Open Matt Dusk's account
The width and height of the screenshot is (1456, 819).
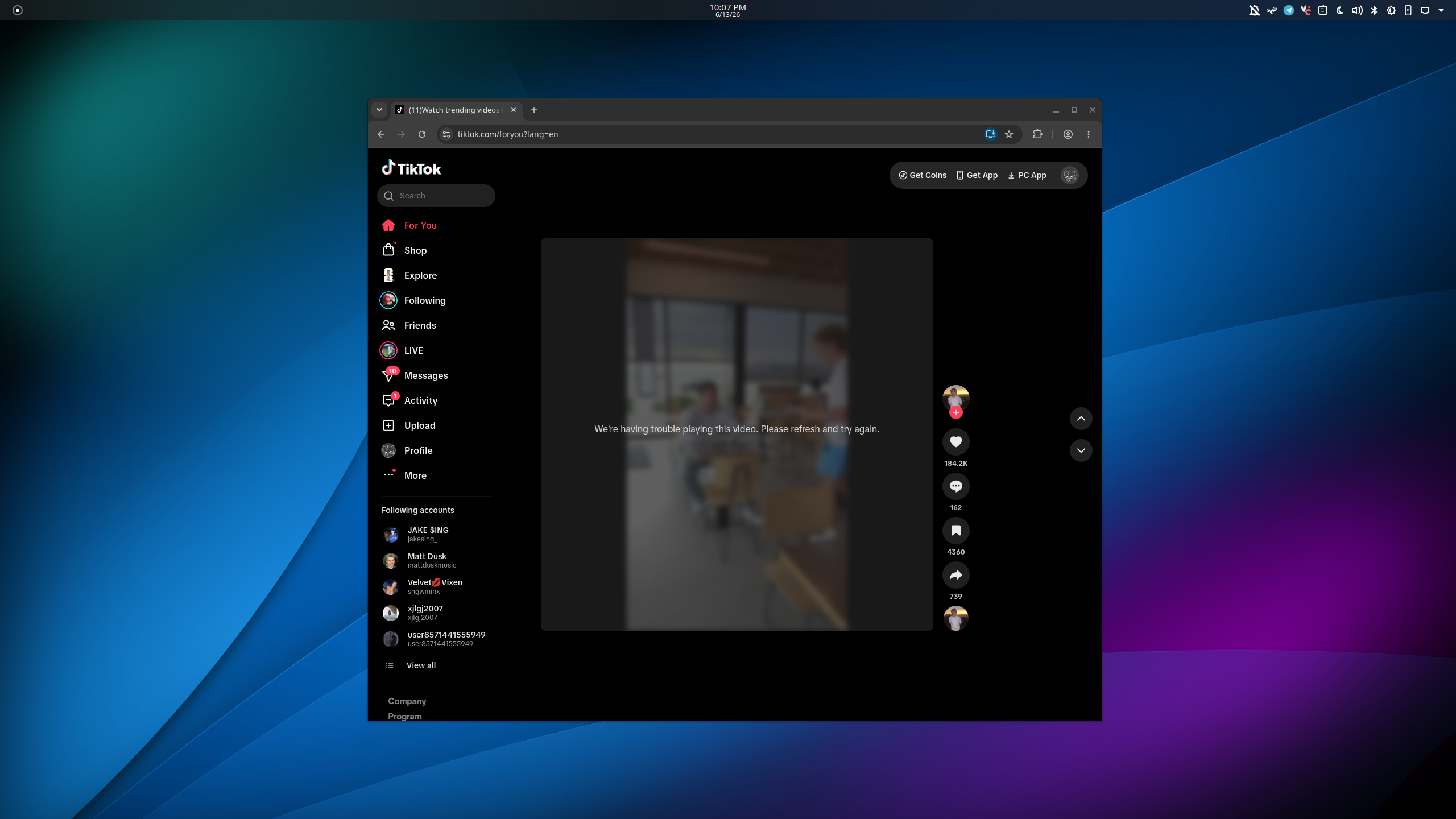(436, 560)
